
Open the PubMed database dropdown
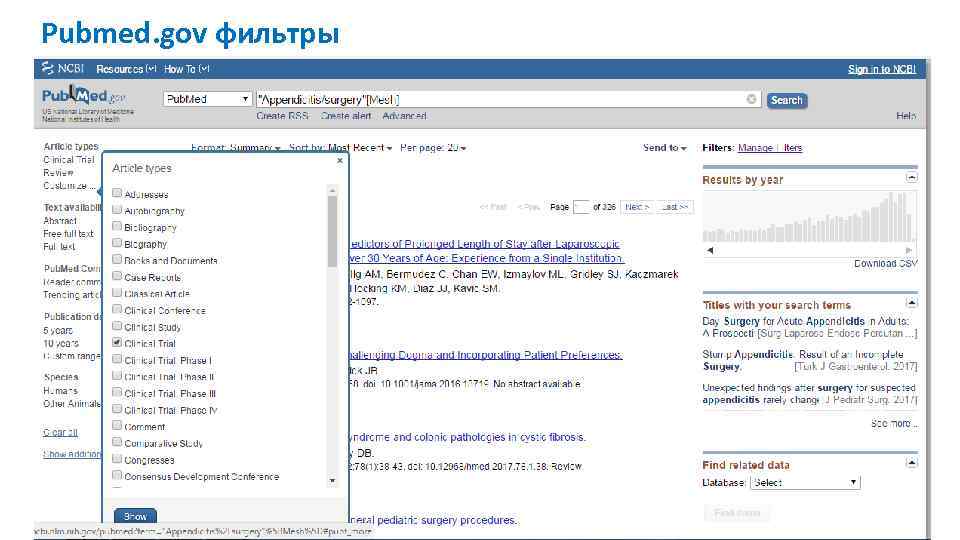click(x=208, y=99)
